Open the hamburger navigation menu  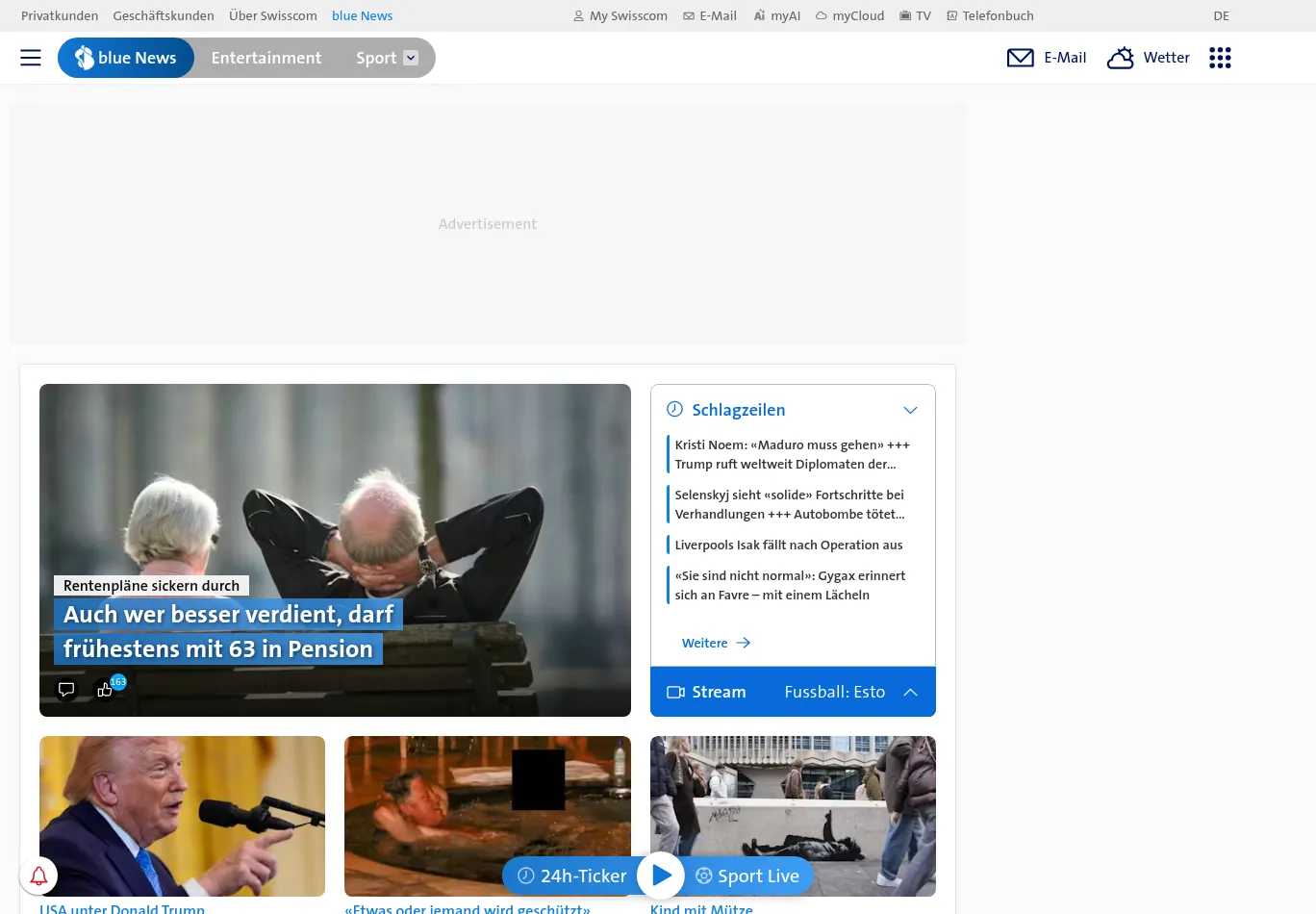coord(30,58)
